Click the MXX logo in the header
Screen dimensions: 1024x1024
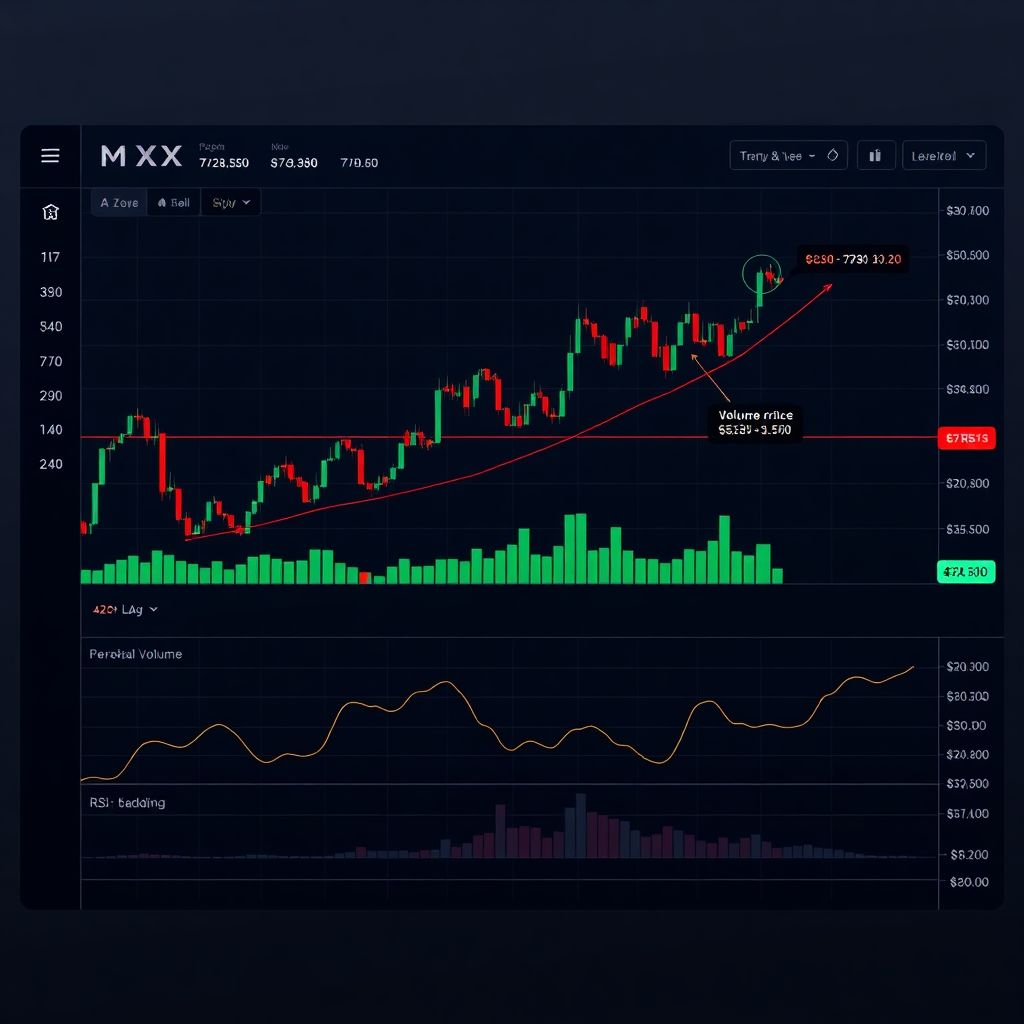[140, 156]
